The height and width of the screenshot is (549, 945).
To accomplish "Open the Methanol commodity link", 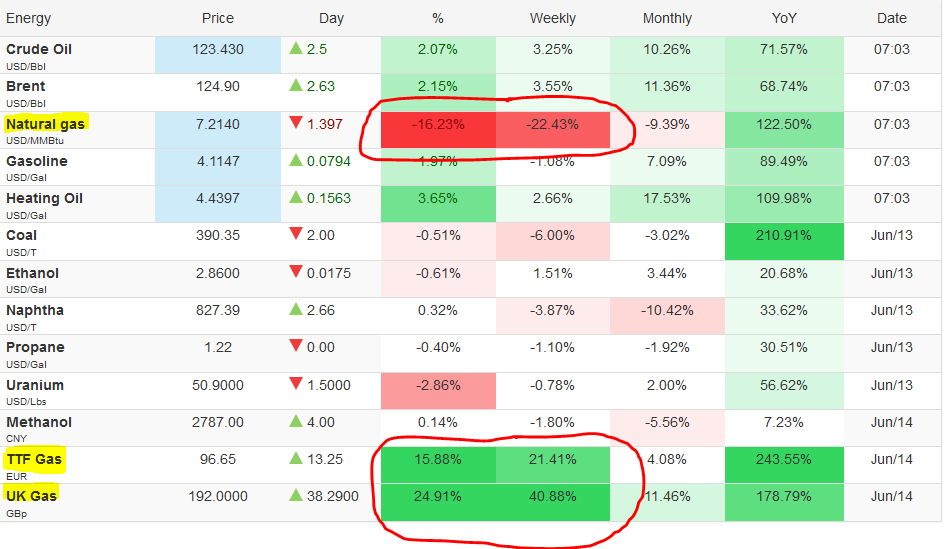I will 39,422.
